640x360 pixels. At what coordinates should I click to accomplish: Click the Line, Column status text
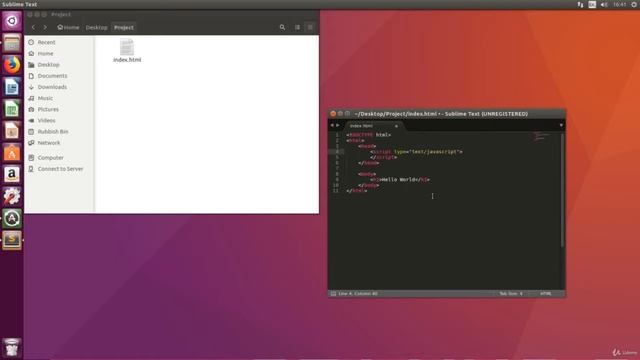pyautogui.click(x=358, y=293)
